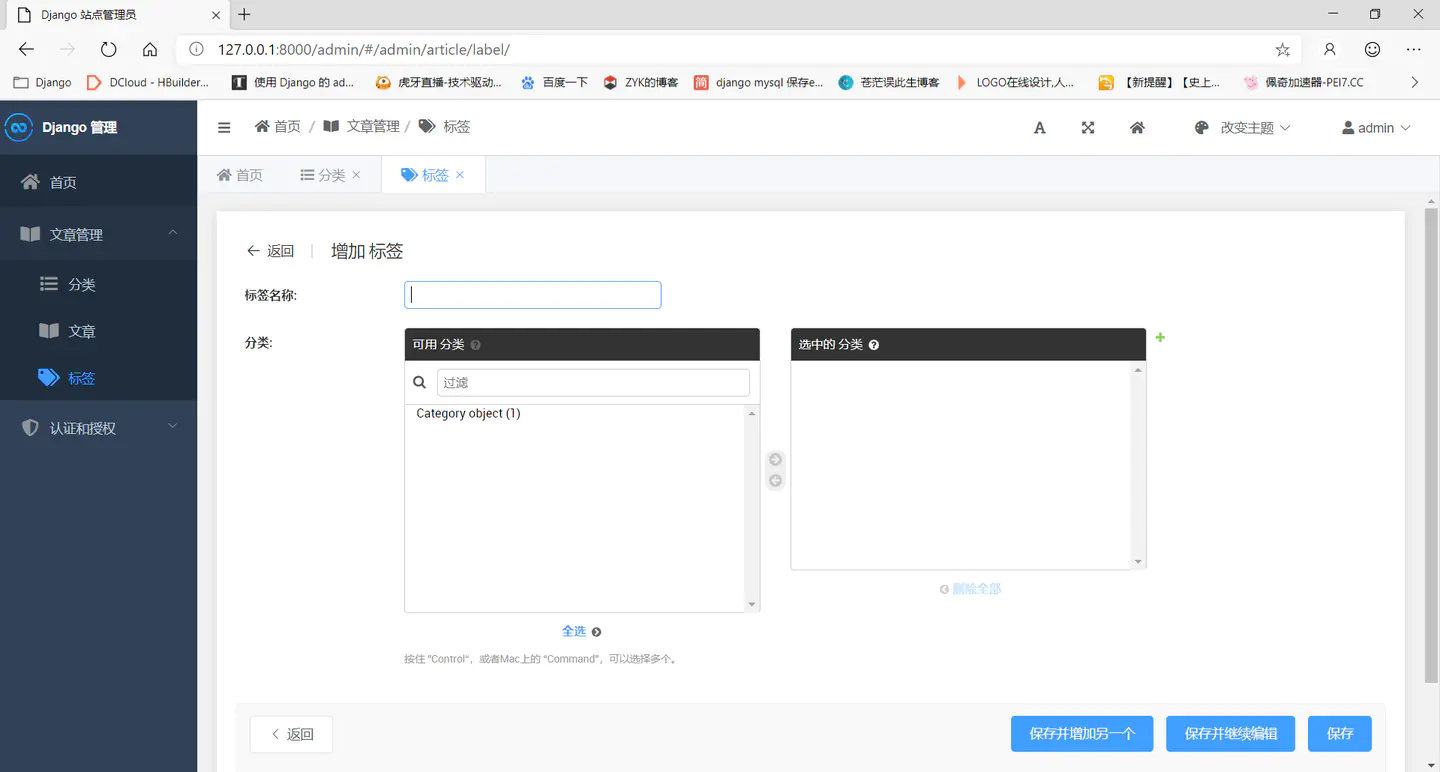Click the browser address bar URL
The width and height of the screenshot is (1440, 772).
coord(364,49)
